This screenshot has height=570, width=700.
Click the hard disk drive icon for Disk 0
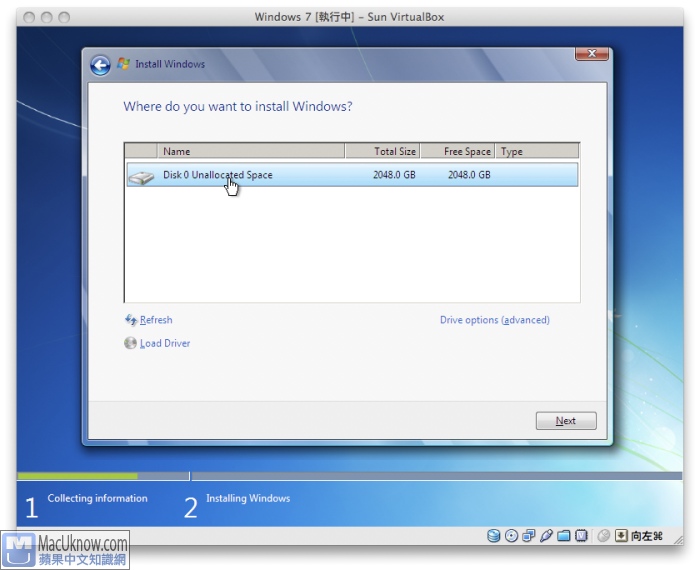tap(141, 177)
